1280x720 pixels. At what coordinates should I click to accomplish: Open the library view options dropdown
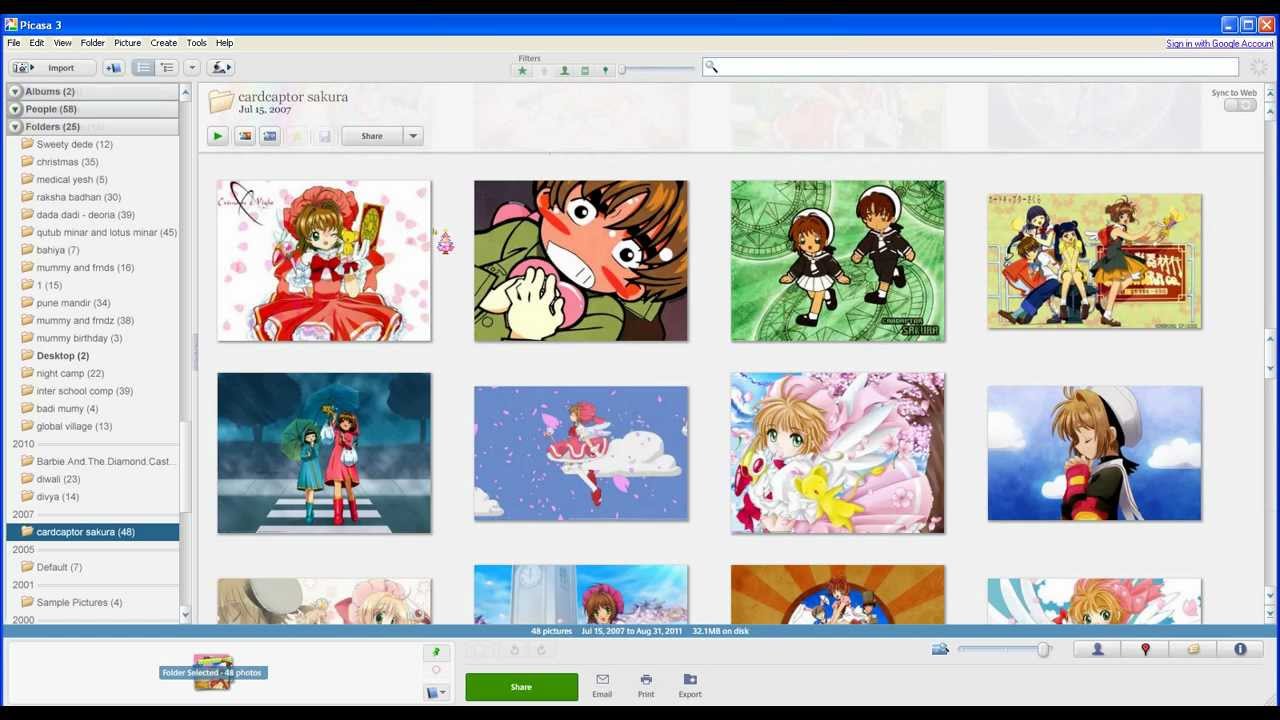point(192,67)
